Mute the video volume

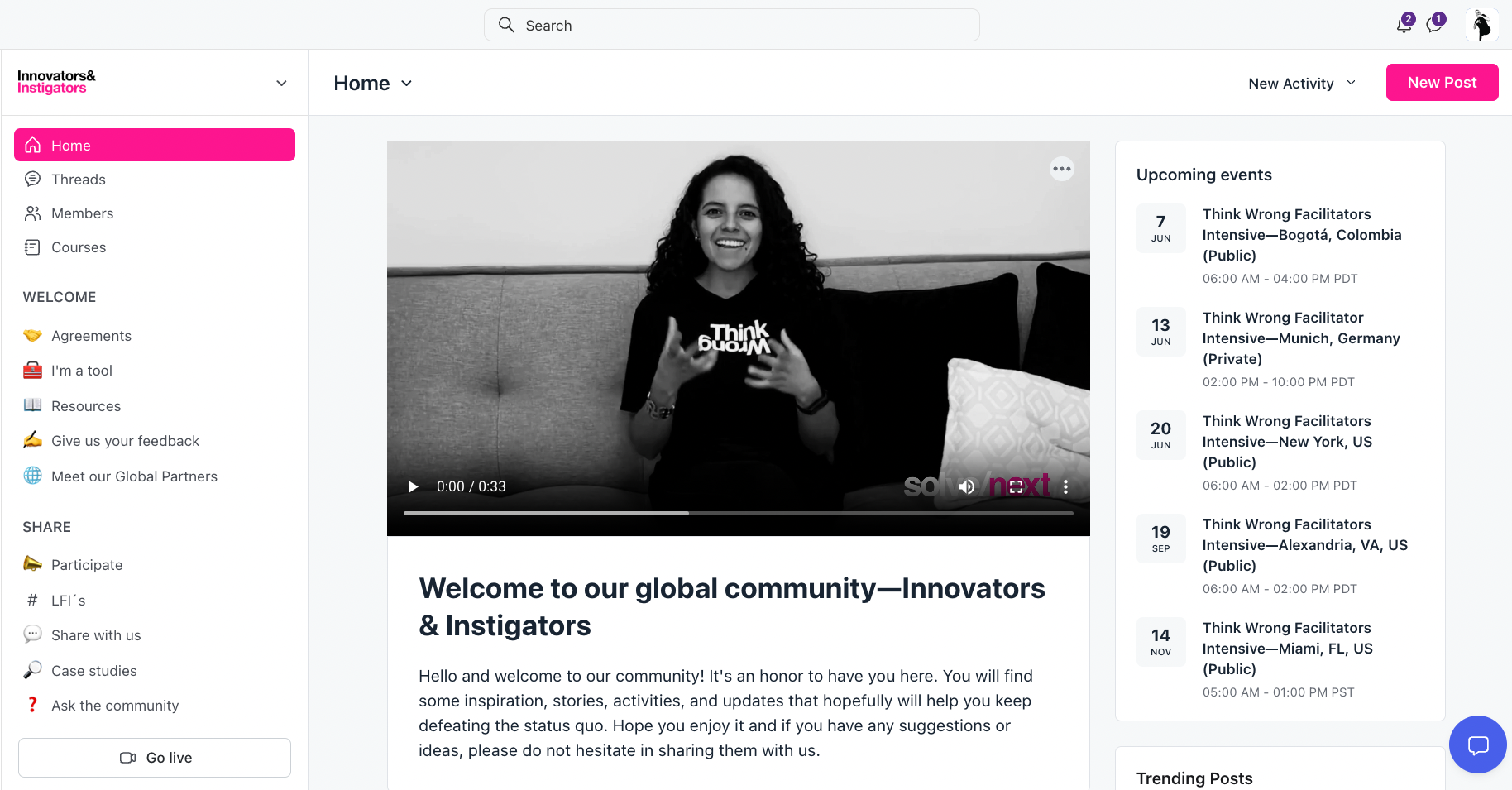tap(966, 487)
